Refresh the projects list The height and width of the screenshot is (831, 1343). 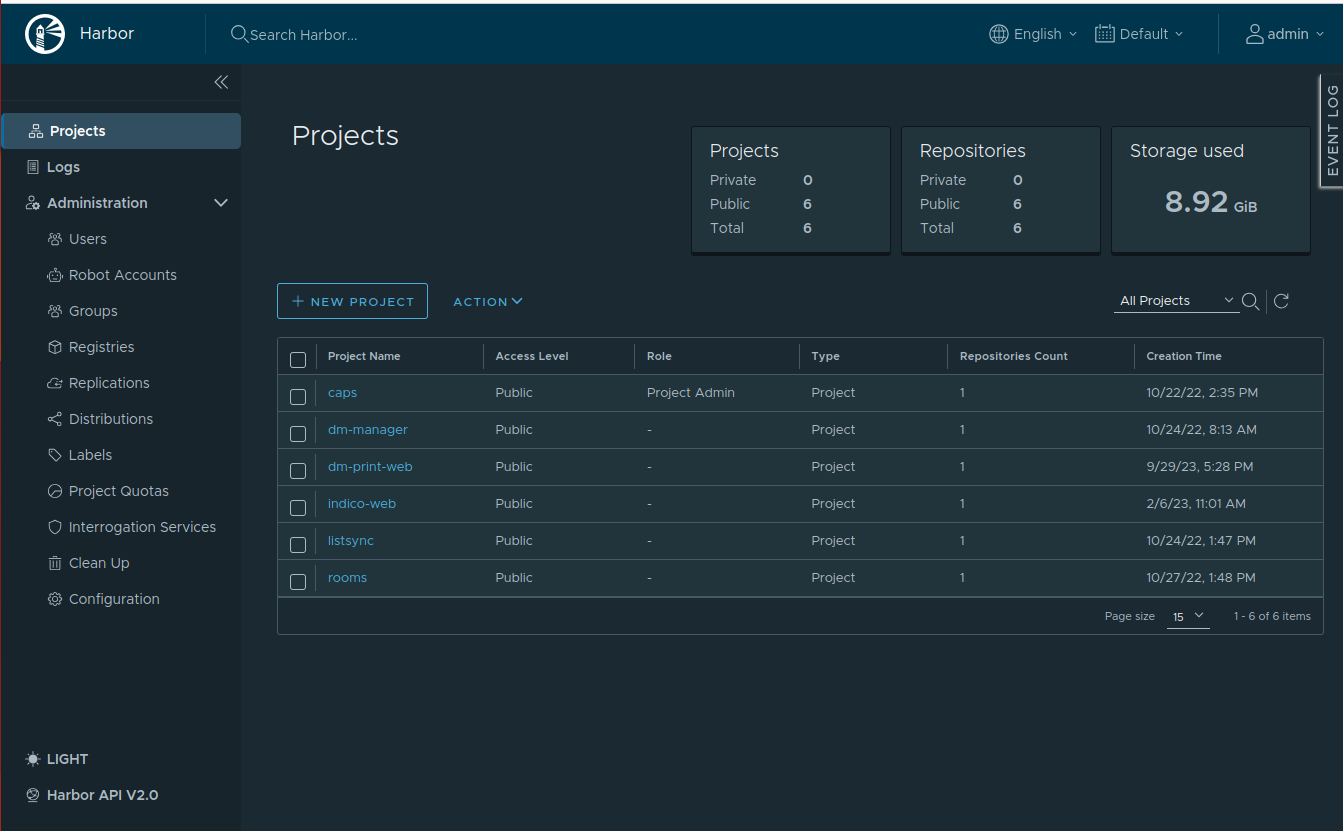[x=1281, y=301]
